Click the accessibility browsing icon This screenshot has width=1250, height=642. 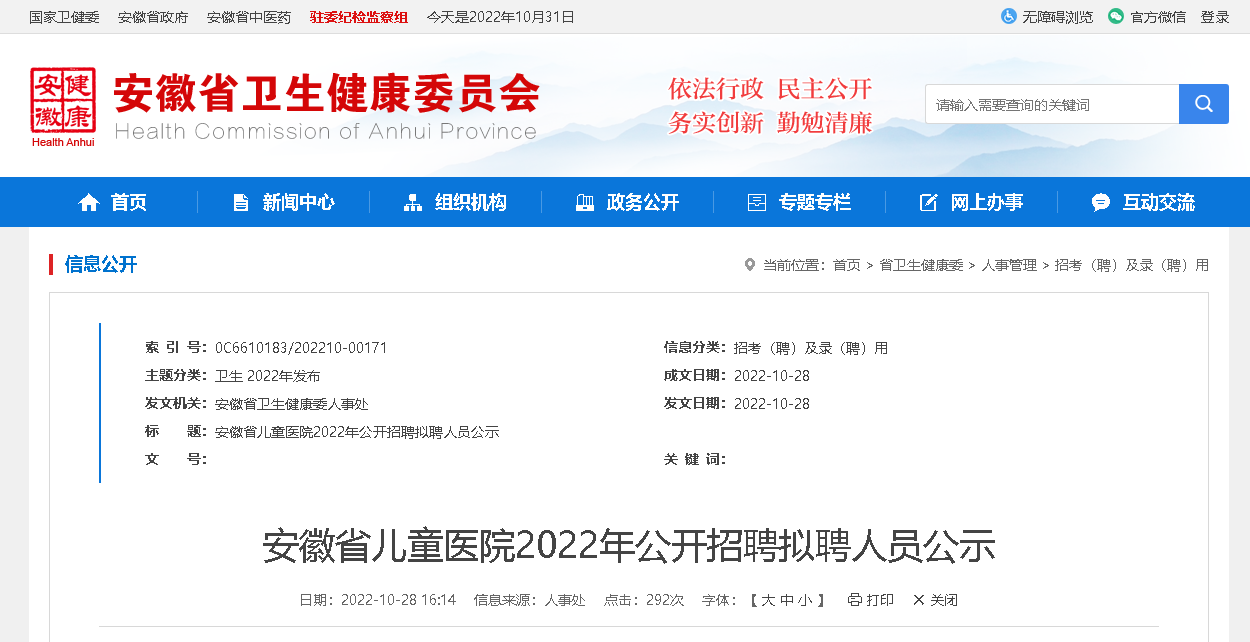1008,17
